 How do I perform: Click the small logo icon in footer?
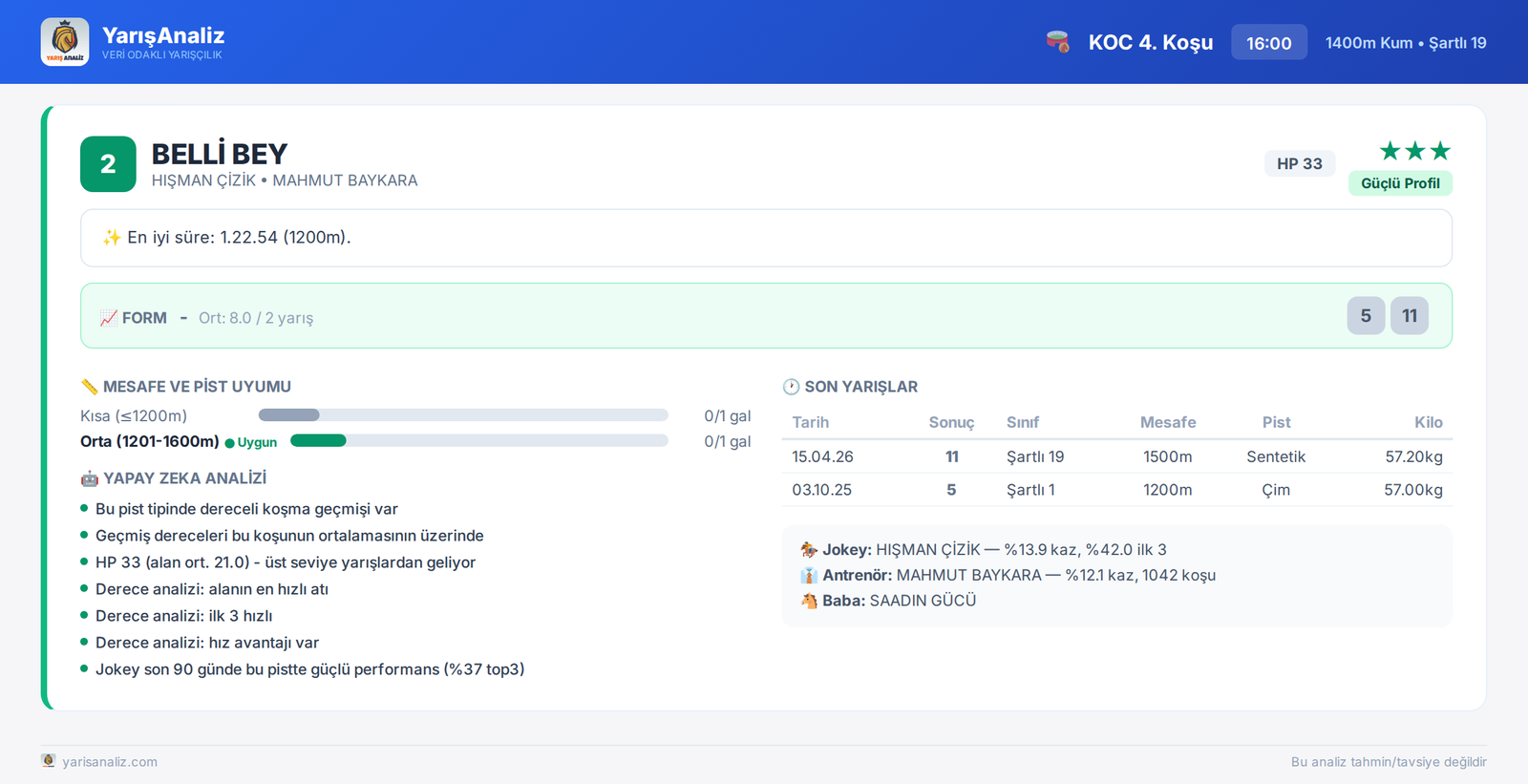pyautogui.click(x=49, y=761)
